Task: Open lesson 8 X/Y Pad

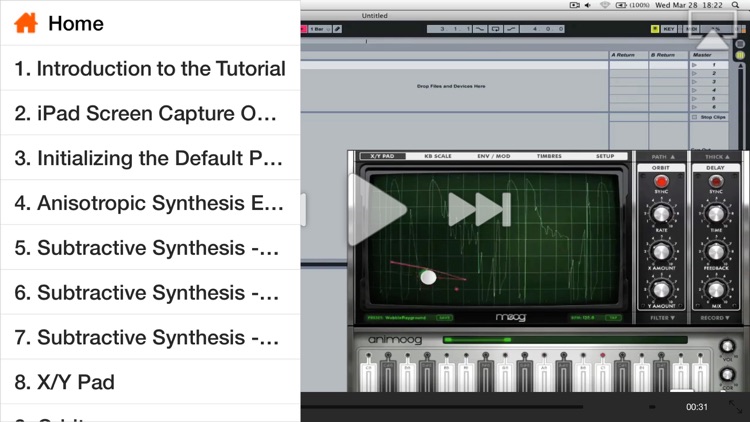Action: (150, 382)
